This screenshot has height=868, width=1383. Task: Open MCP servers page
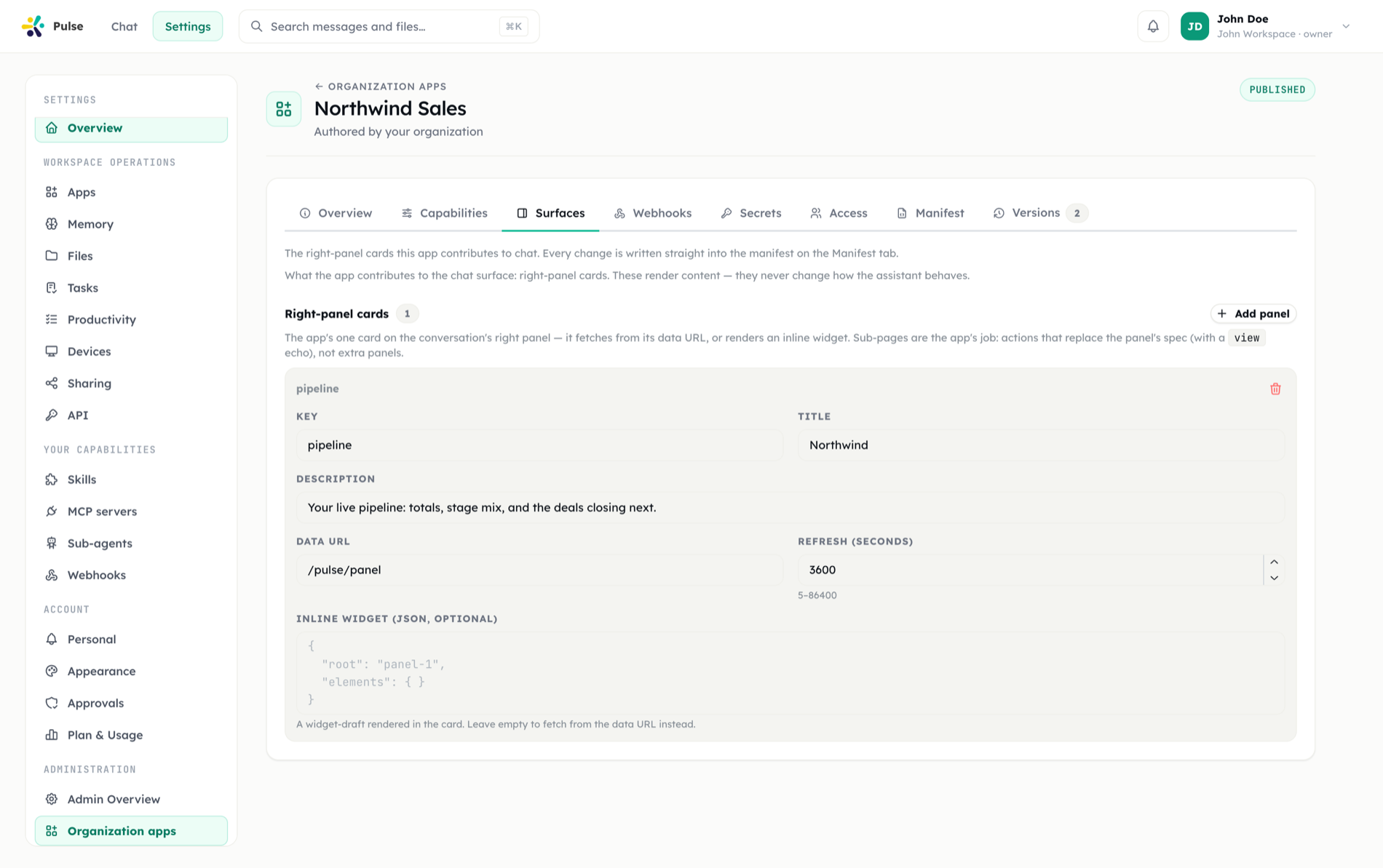[131, 511]
